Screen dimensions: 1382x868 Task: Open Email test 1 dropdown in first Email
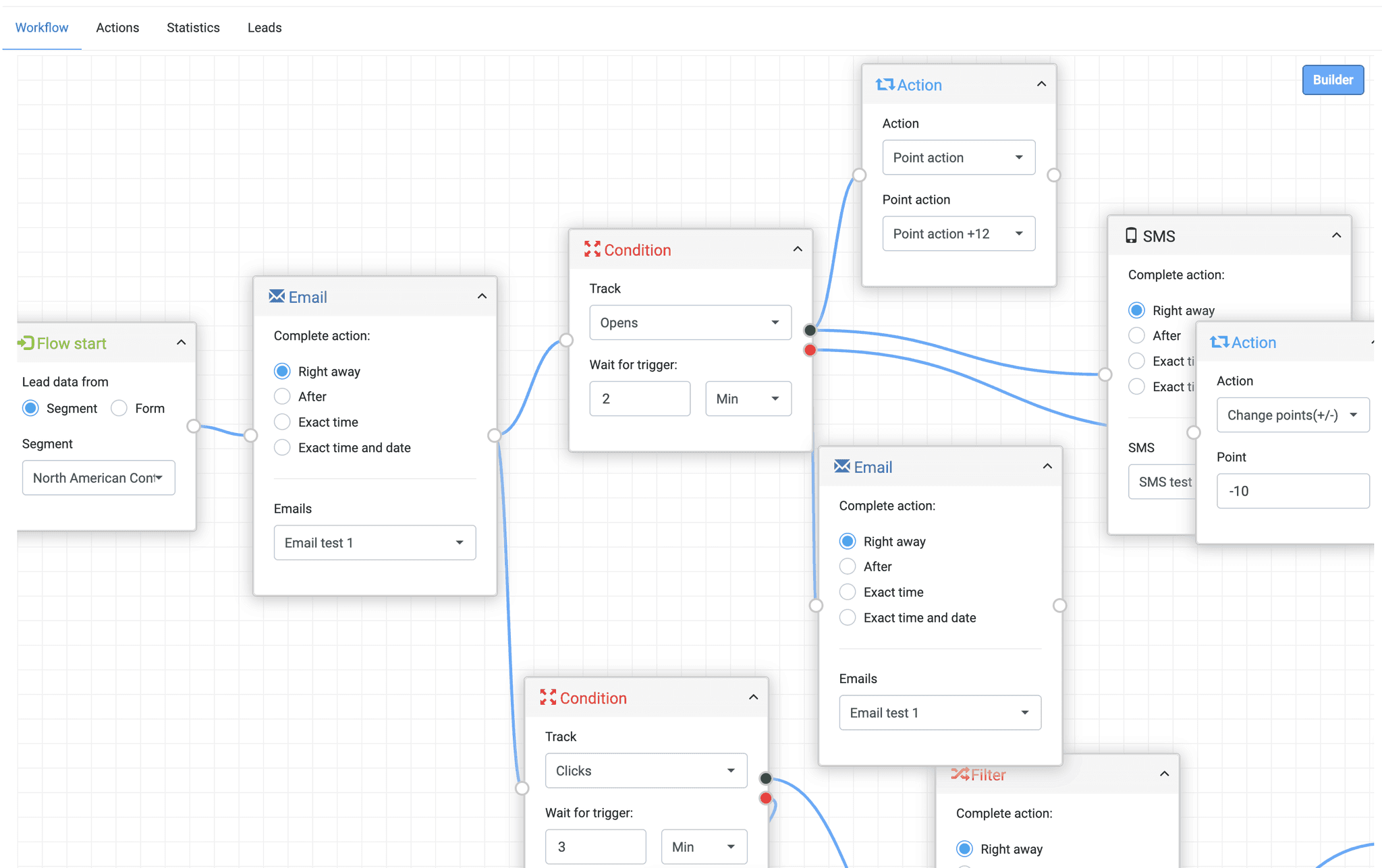pos(375,542)
